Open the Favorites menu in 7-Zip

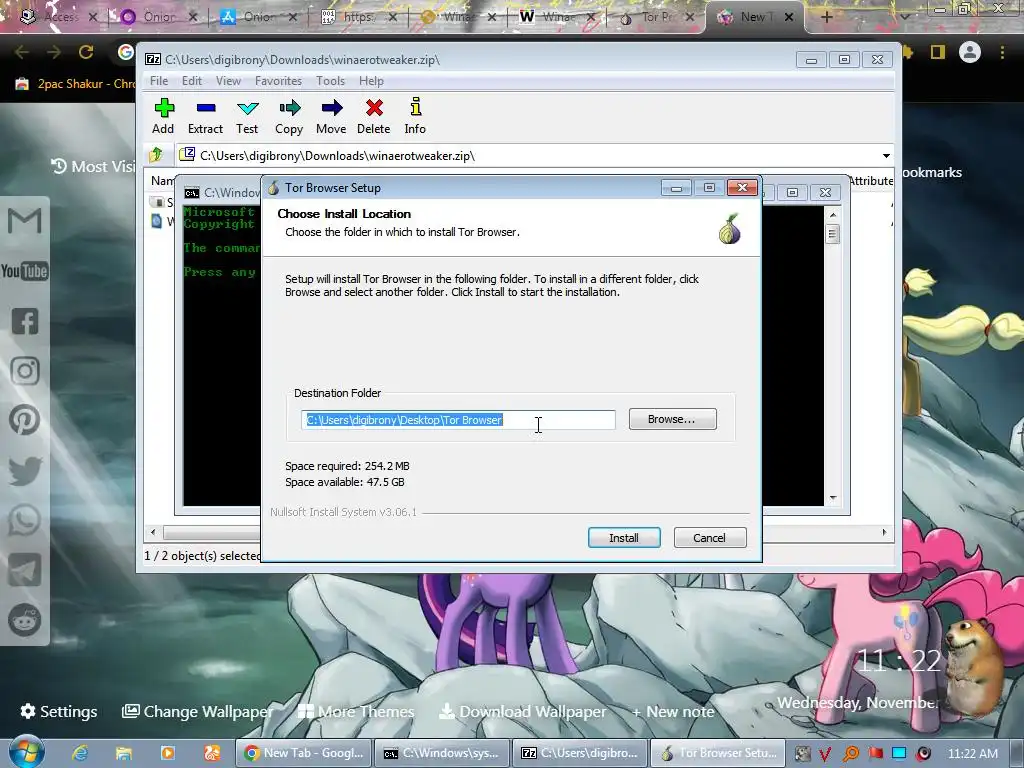(x=278, y=81)
